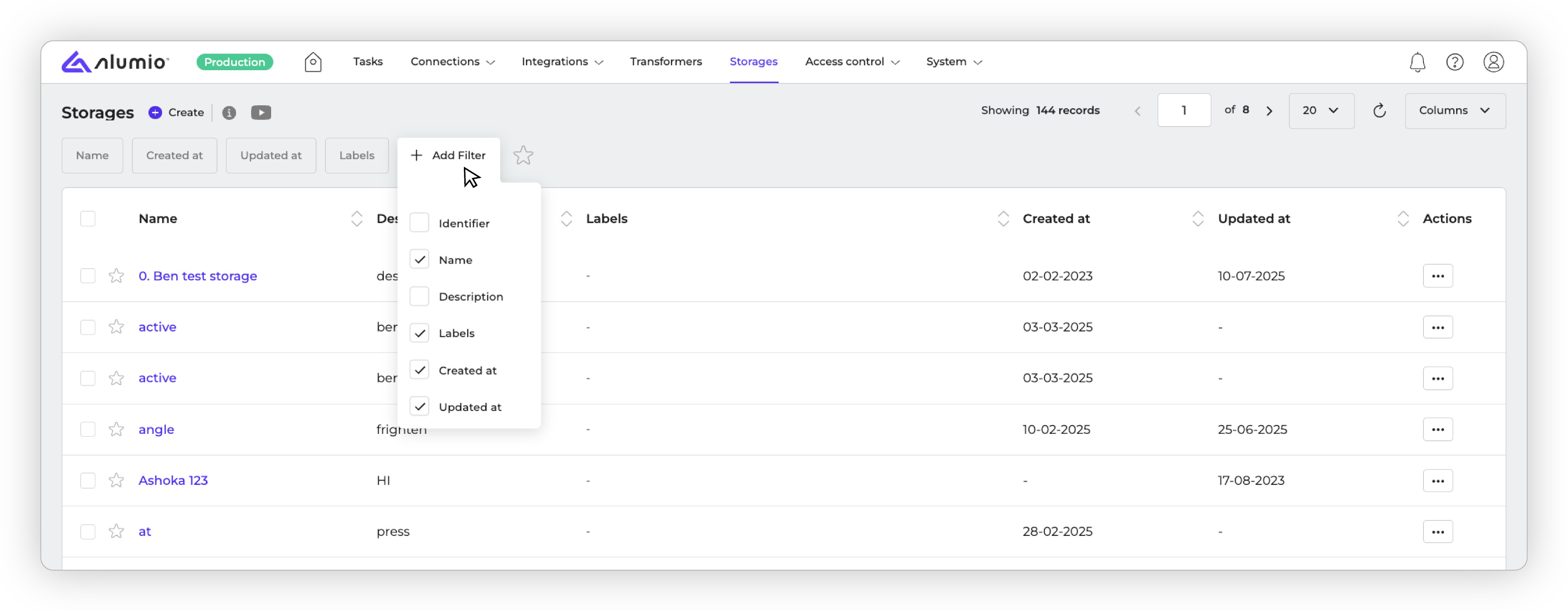Tick the Description filter checkbox
The width and height of the screenshot is (1568, 611).
click(419, 296)
